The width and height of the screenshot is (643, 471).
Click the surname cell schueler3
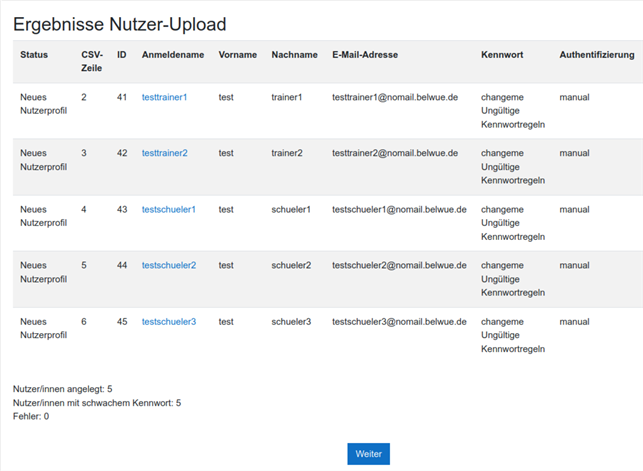coord(291,322)
